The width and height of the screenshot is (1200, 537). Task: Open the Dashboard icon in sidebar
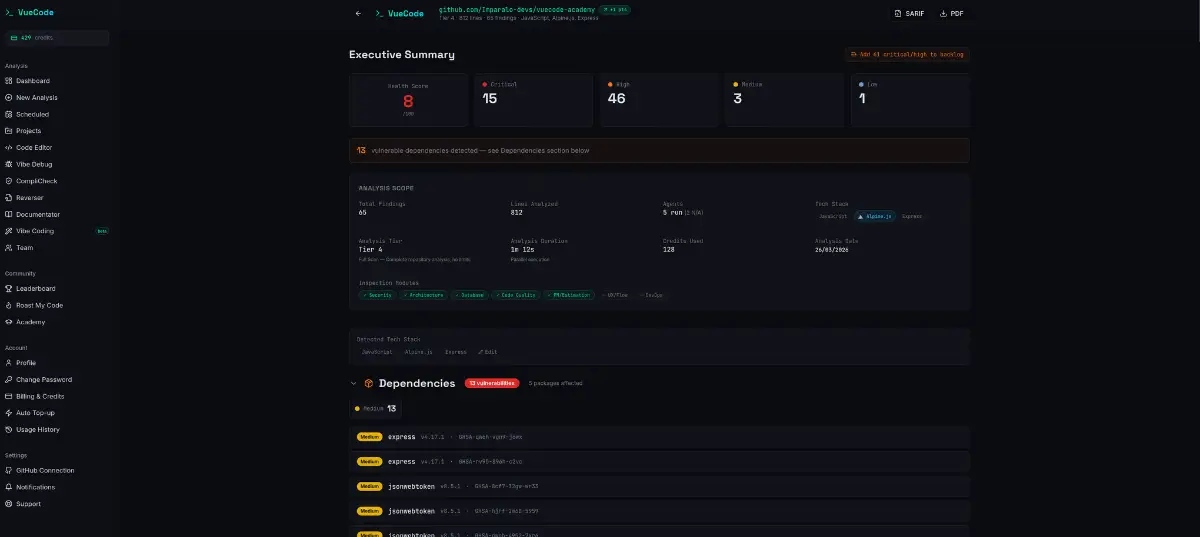point(9,81)
